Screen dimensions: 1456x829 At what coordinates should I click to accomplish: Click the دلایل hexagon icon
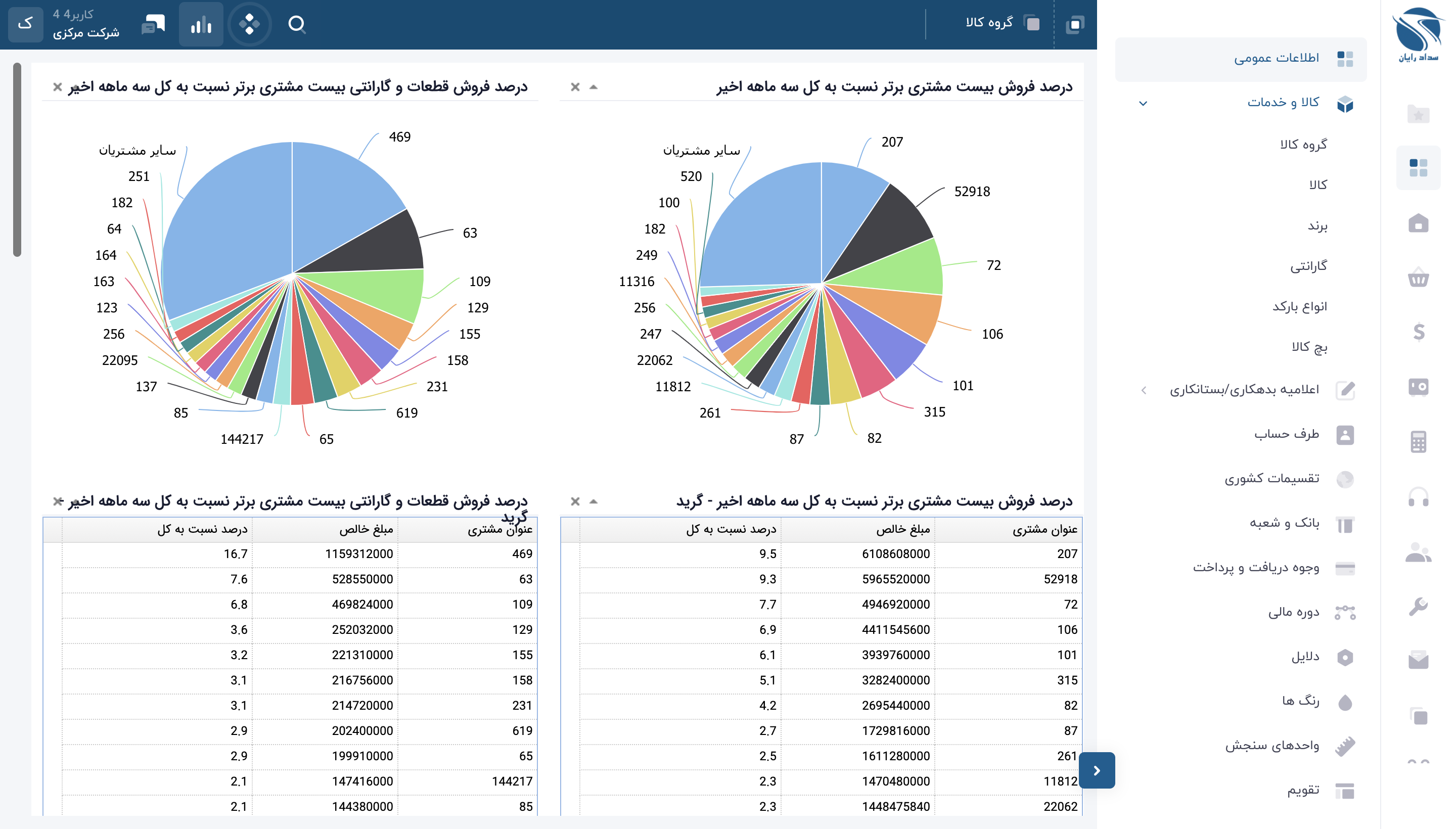[1344, 657]
